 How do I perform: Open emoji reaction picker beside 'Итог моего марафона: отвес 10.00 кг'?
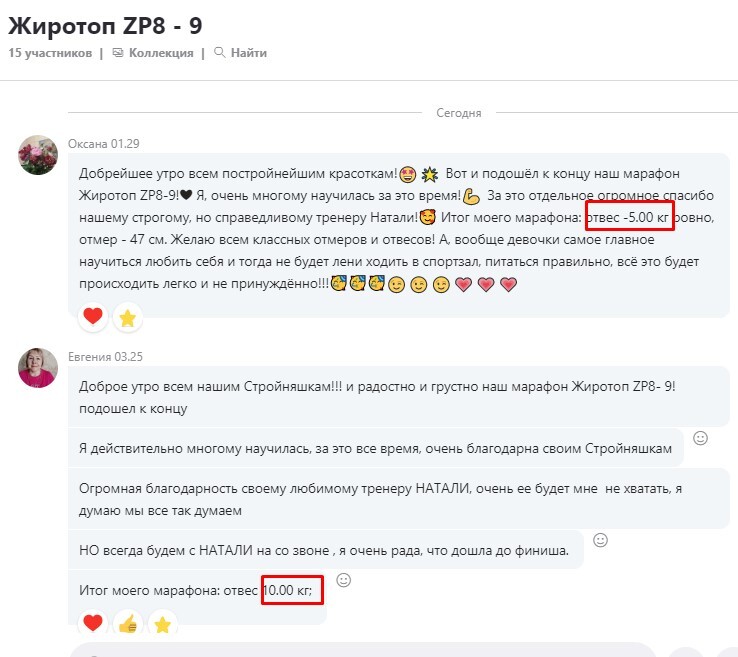click(x=344, y=580)
